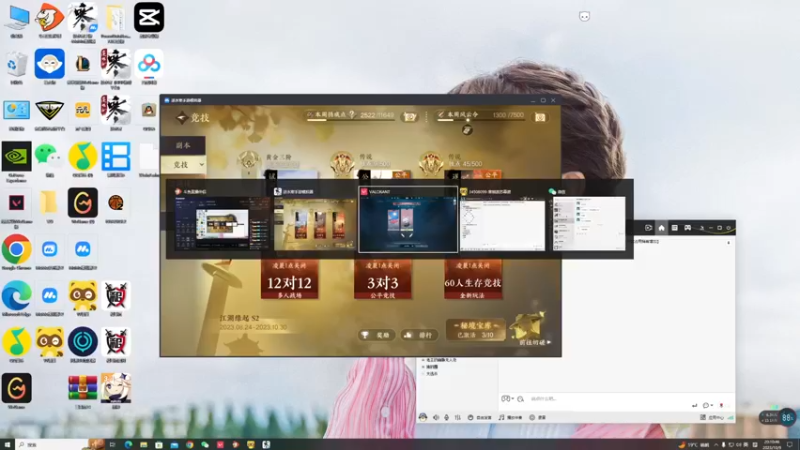Viewport: 800px width, 450px height.
Task: Click the speaker volume icon in the voice chat bar
Action: 436,417
